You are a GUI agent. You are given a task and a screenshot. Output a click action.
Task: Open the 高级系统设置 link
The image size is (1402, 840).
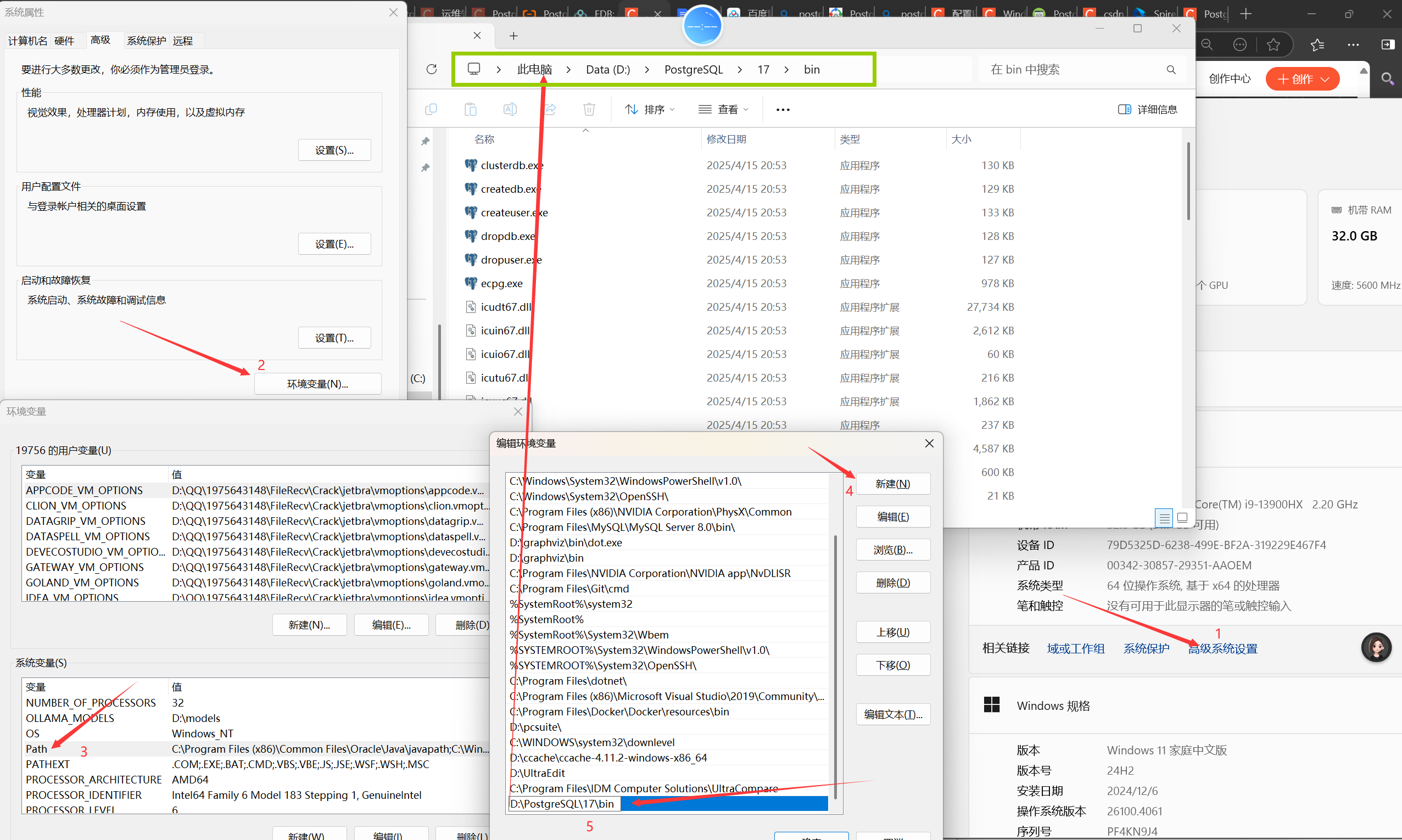tap(1222, 649)
